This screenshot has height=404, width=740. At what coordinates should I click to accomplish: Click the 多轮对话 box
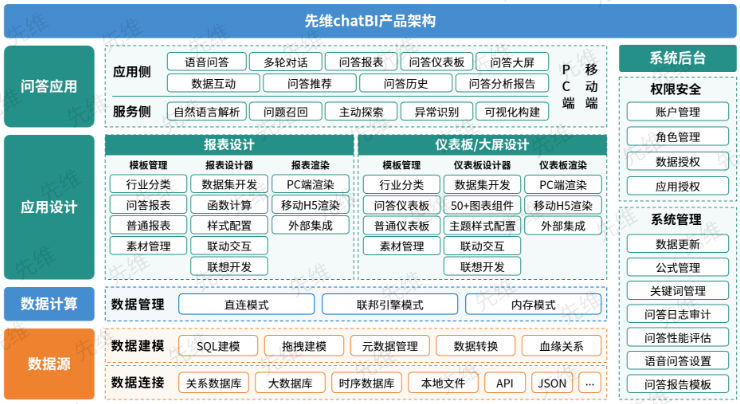[286, 62]
